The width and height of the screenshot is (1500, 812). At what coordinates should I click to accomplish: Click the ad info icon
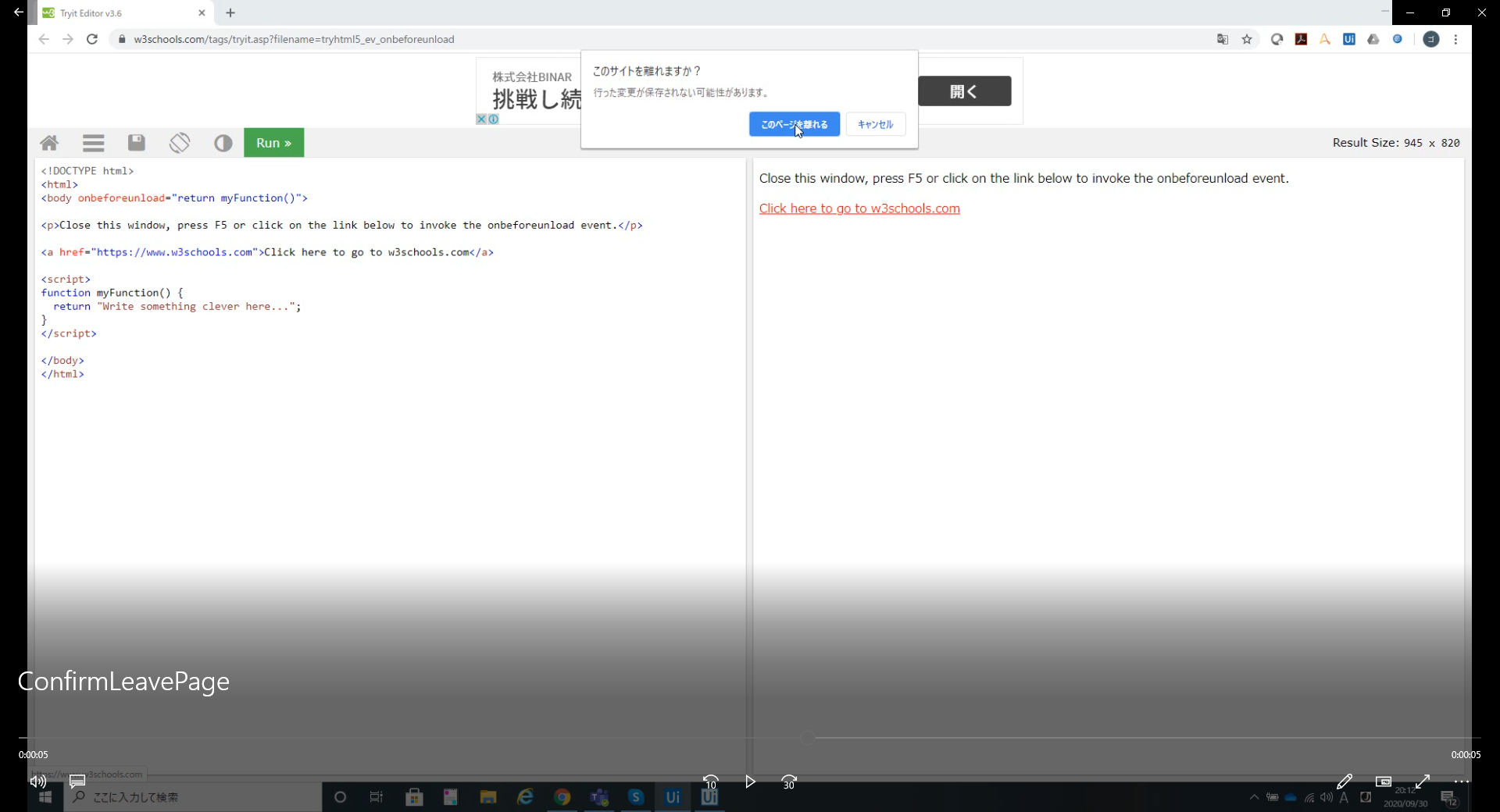click(494, 119)
